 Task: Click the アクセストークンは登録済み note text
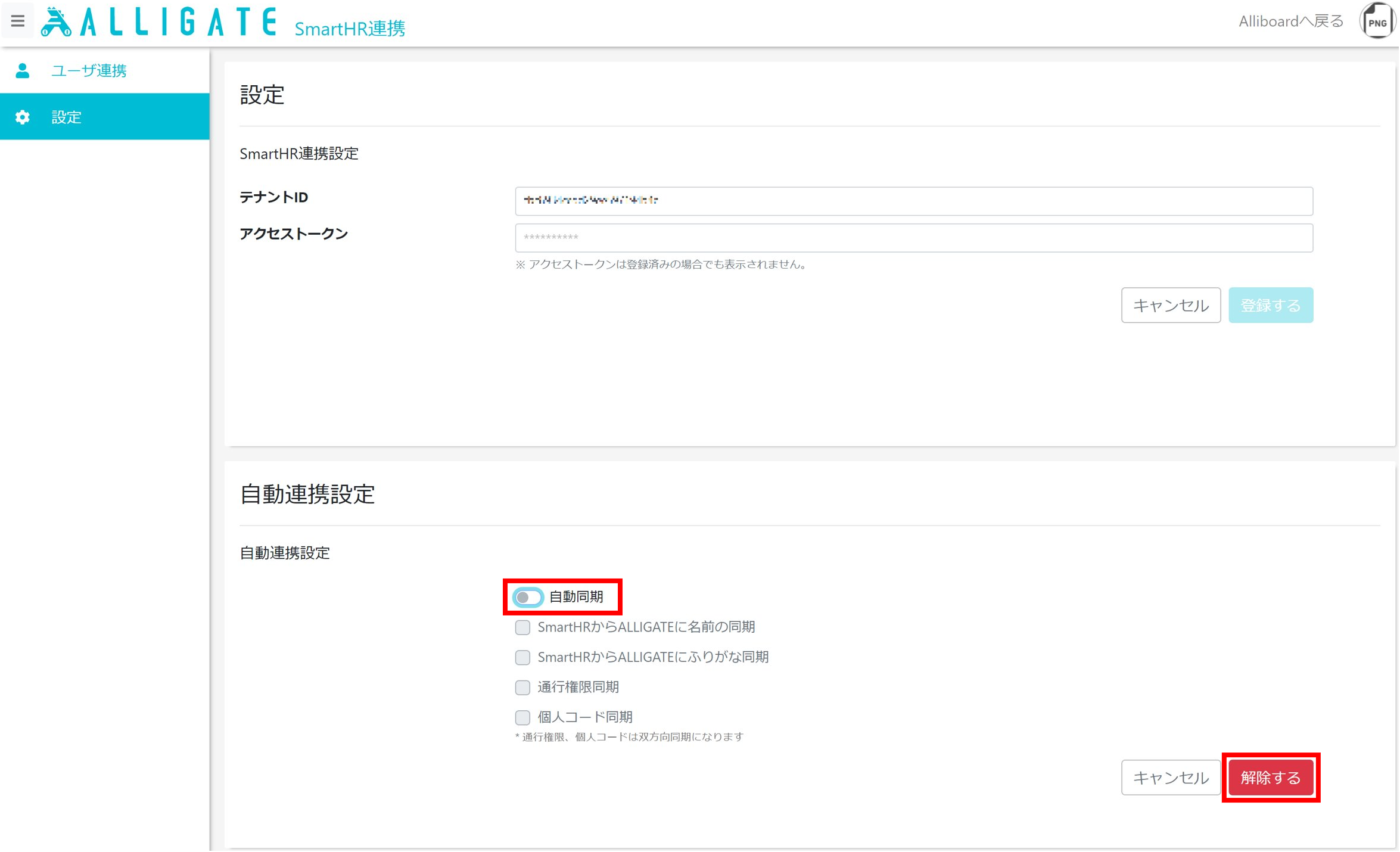(662, 265)
